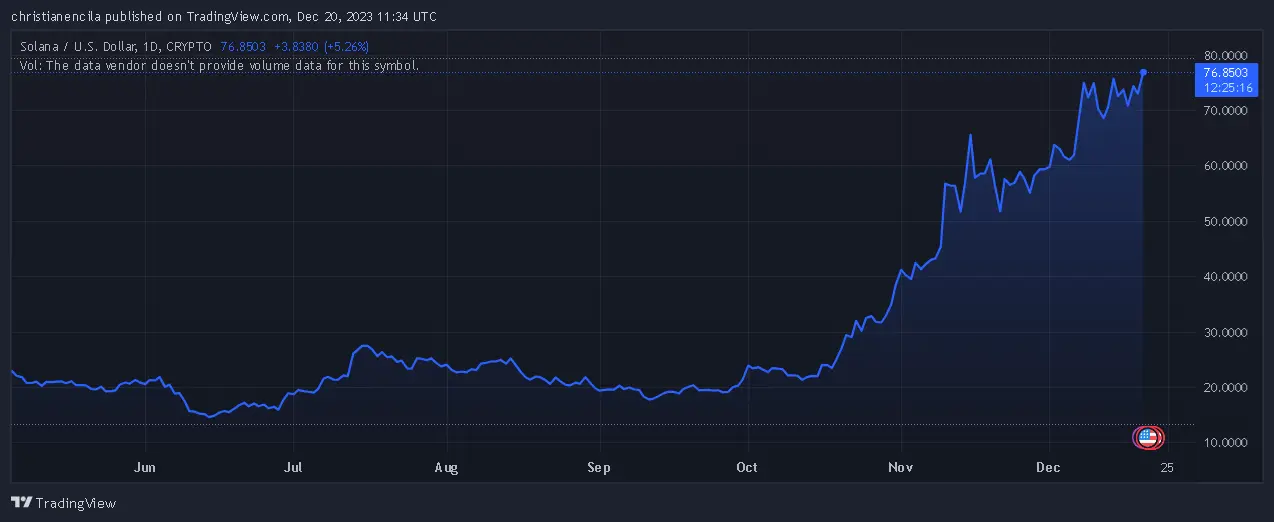This screenshot has width=1274, height=522.
Task: Click the Oct label on time axis
Action: (746, 467)
